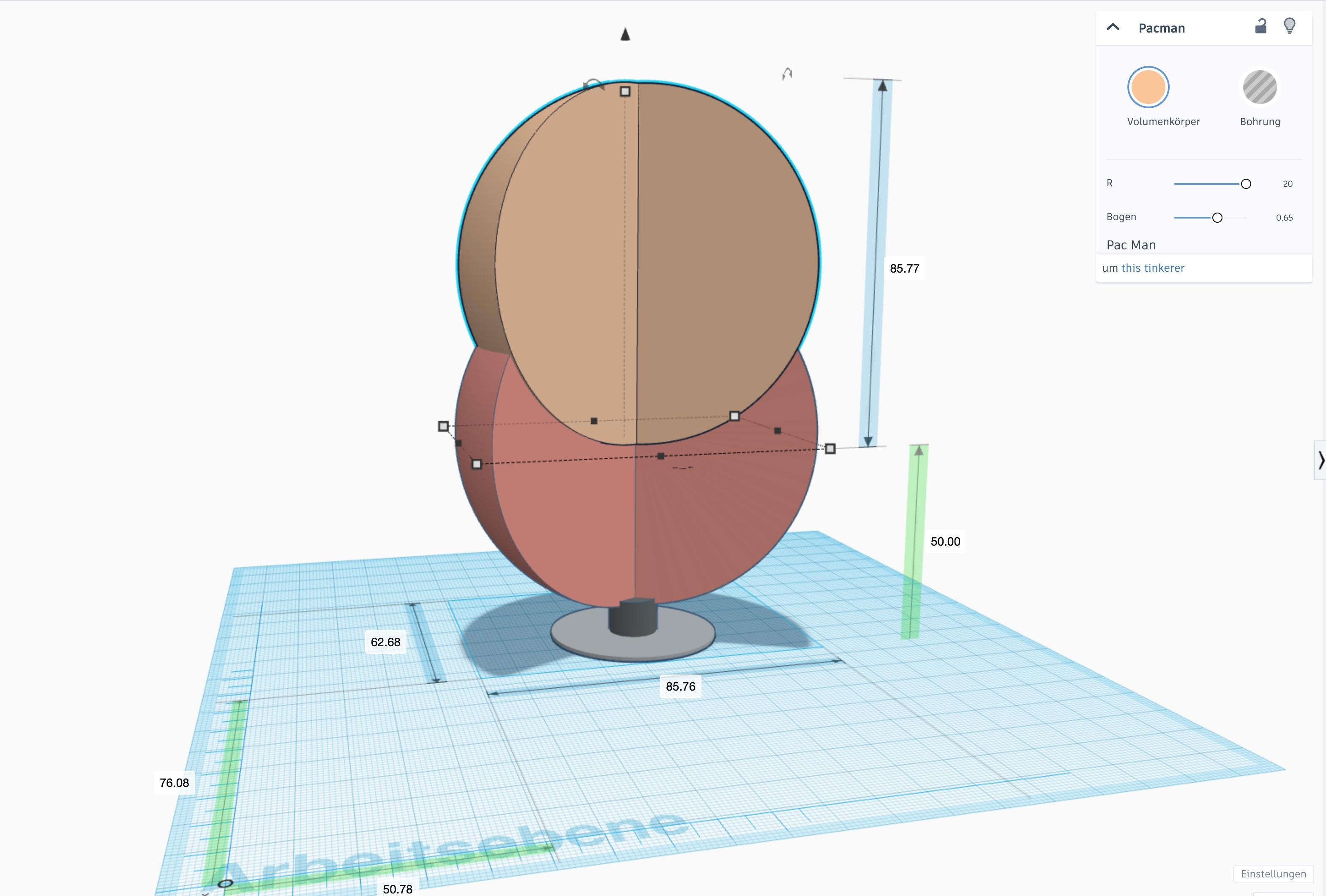Click the right white corner handle

[x=830, y=449]
